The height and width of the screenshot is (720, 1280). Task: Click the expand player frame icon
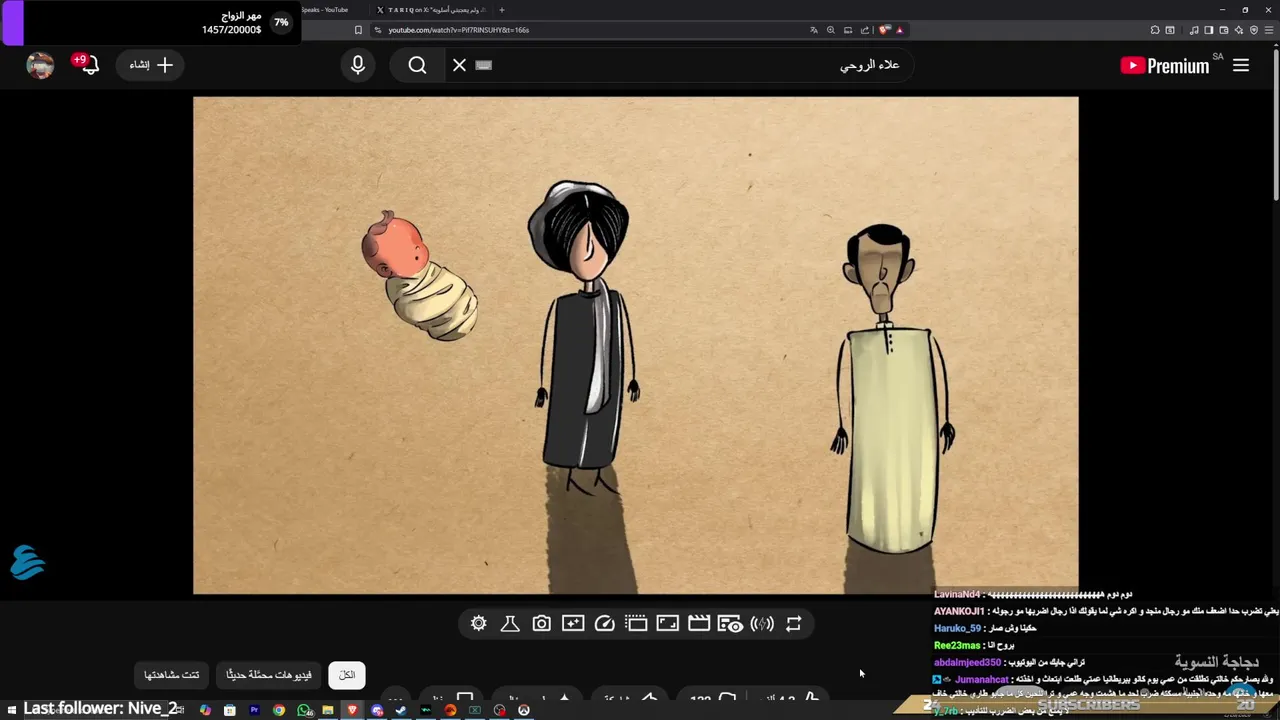(x=667, y=624)
